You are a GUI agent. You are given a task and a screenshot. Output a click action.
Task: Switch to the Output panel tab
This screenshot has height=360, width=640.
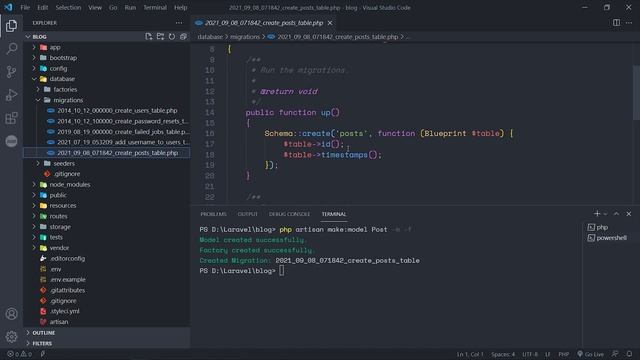pyautogui.click(x=247, y=214)
